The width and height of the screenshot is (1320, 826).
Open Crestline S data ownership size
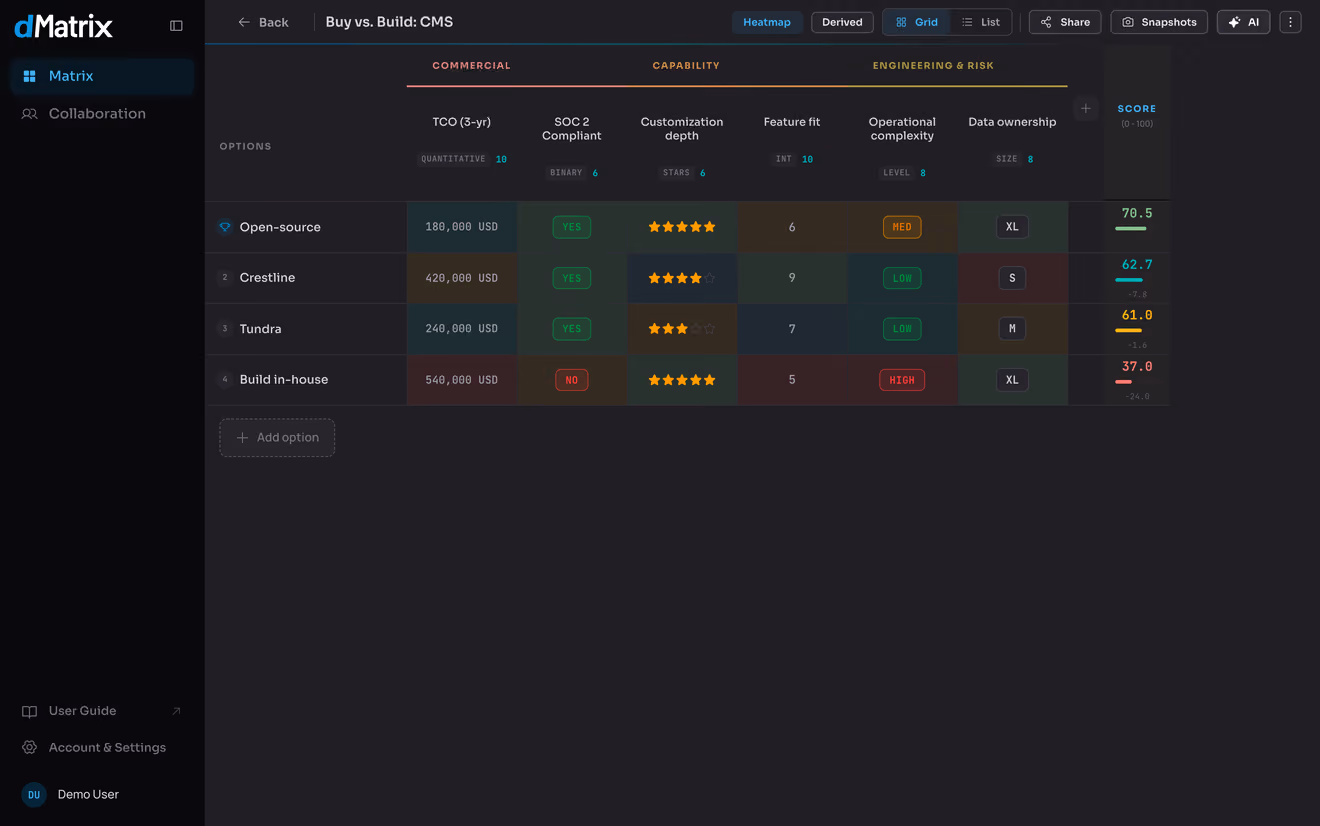point(1012,278)
